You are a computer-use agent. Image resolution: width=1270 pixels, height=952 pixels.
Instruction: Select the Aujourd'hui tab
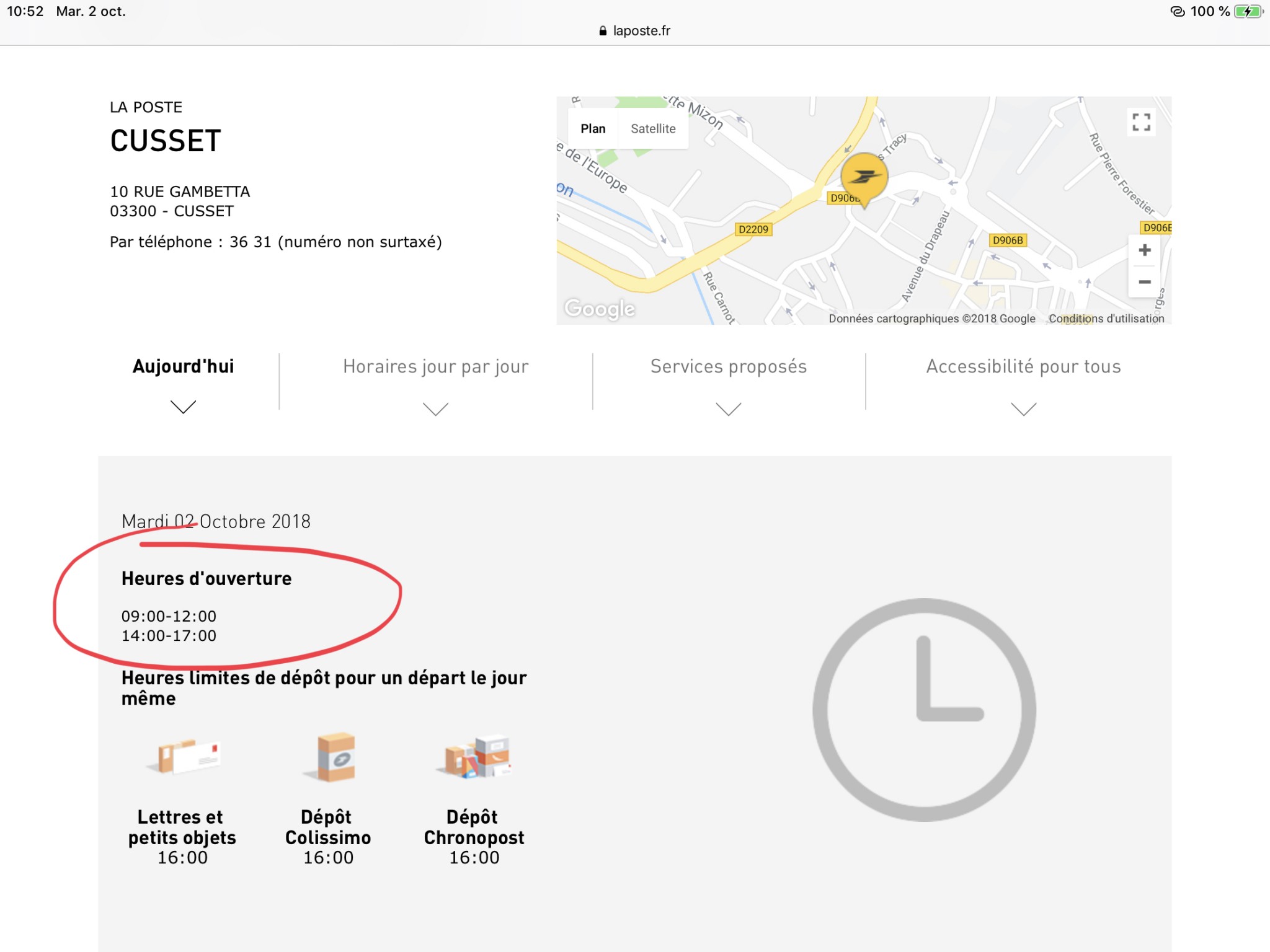click(183, 367)
